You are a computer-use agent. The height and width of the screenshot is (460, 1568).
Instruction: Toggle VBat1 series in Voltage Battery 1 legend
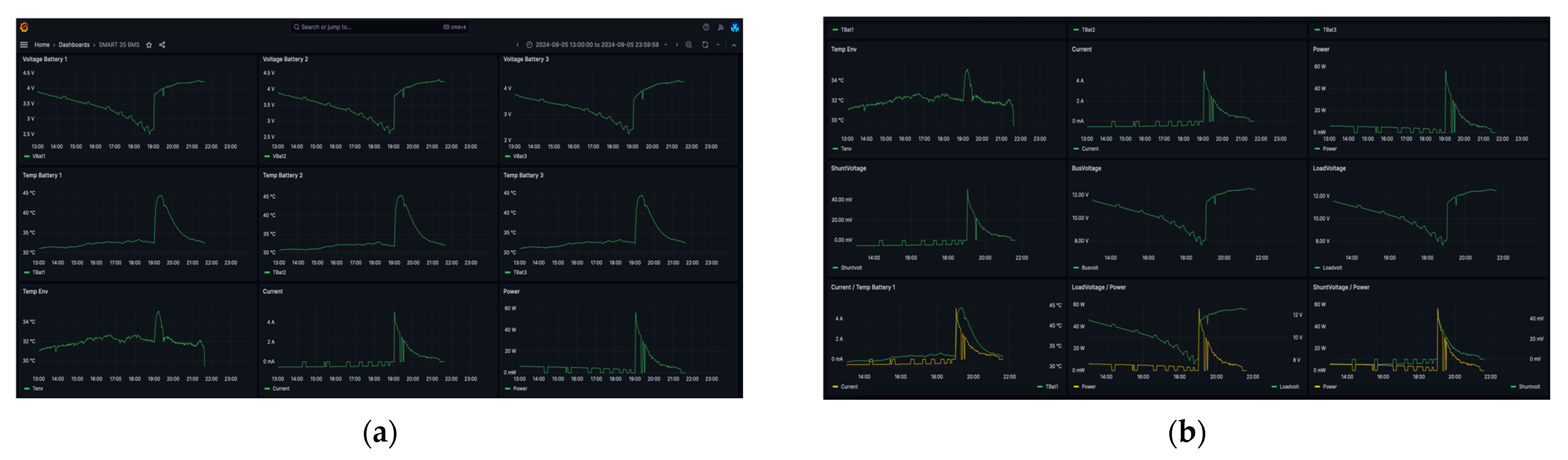[38, 156]
